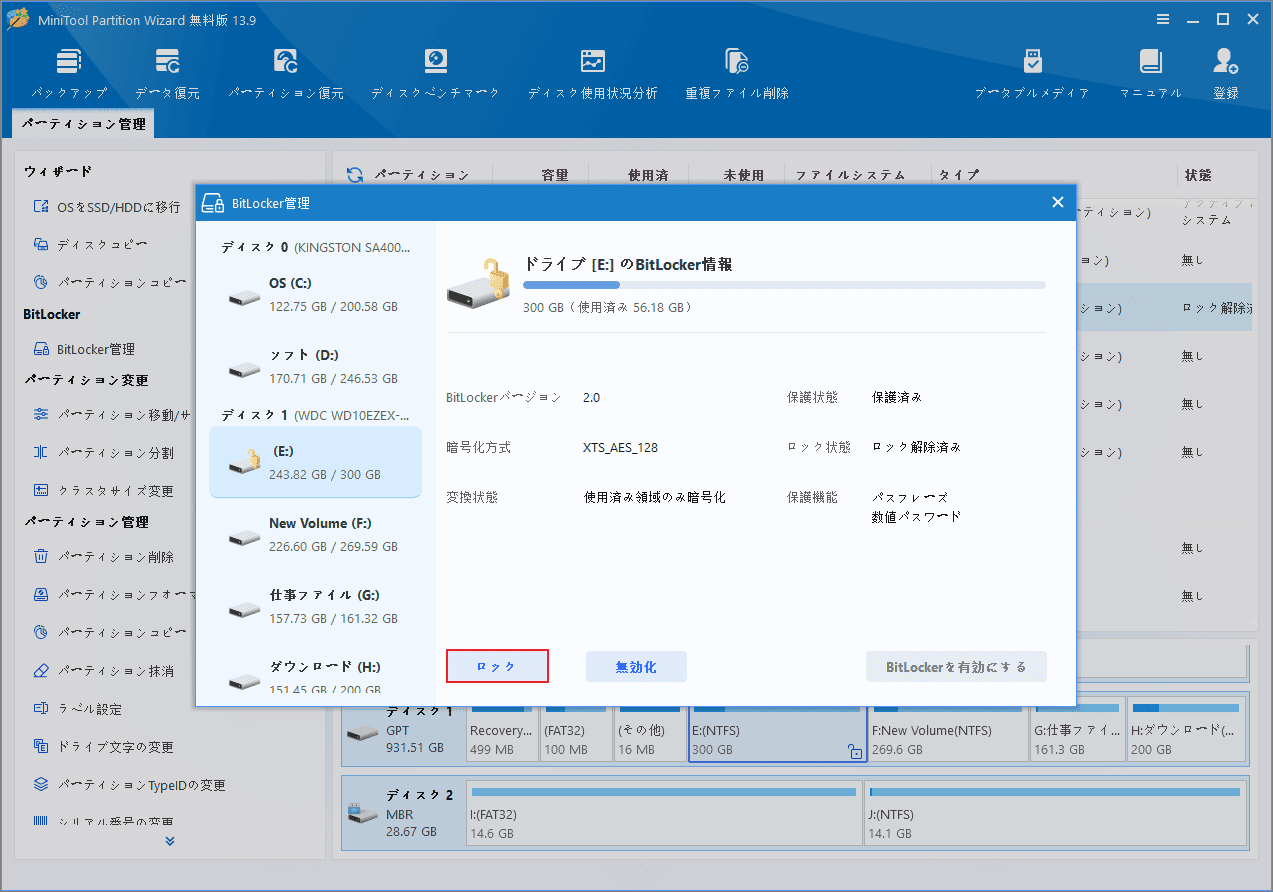Viewport: 1273px width, 892px height.
Task: Click the refresh icon beside the partition column header
Action: pyautogui.click(x=355, y=175)
